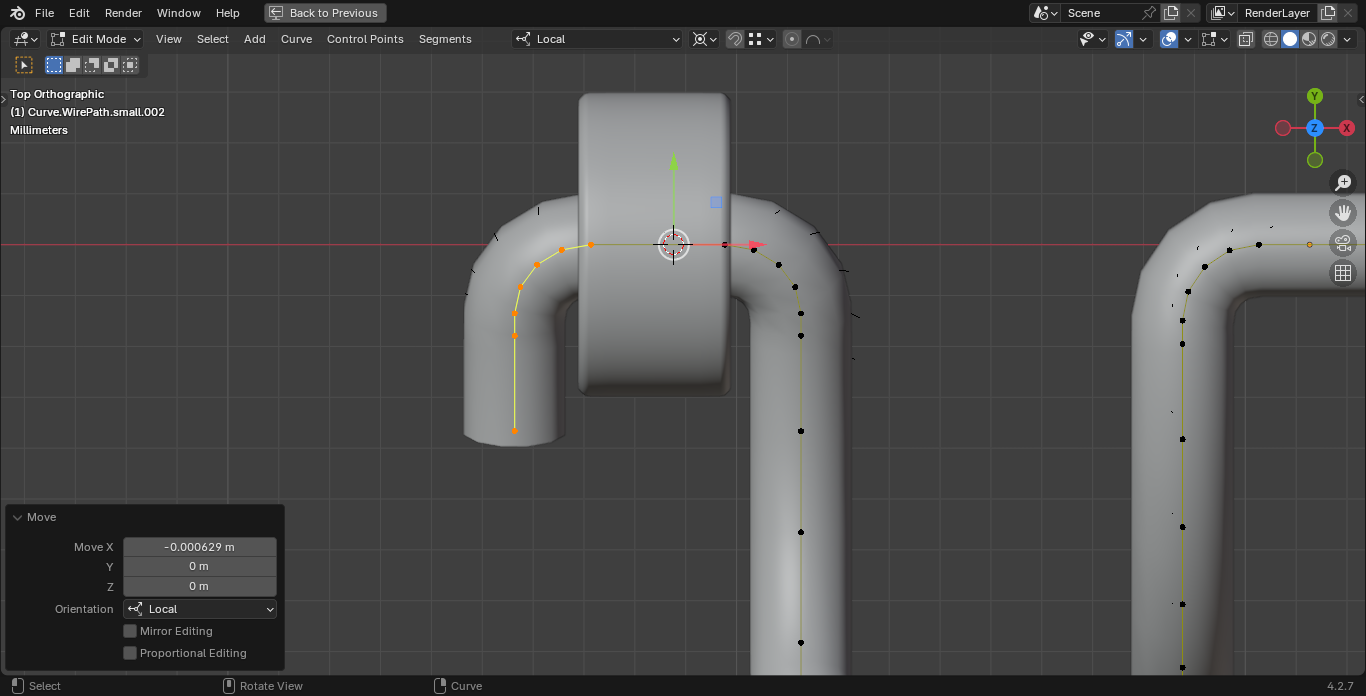Open the editor type selector icon top-left

(x=20, y=38)
